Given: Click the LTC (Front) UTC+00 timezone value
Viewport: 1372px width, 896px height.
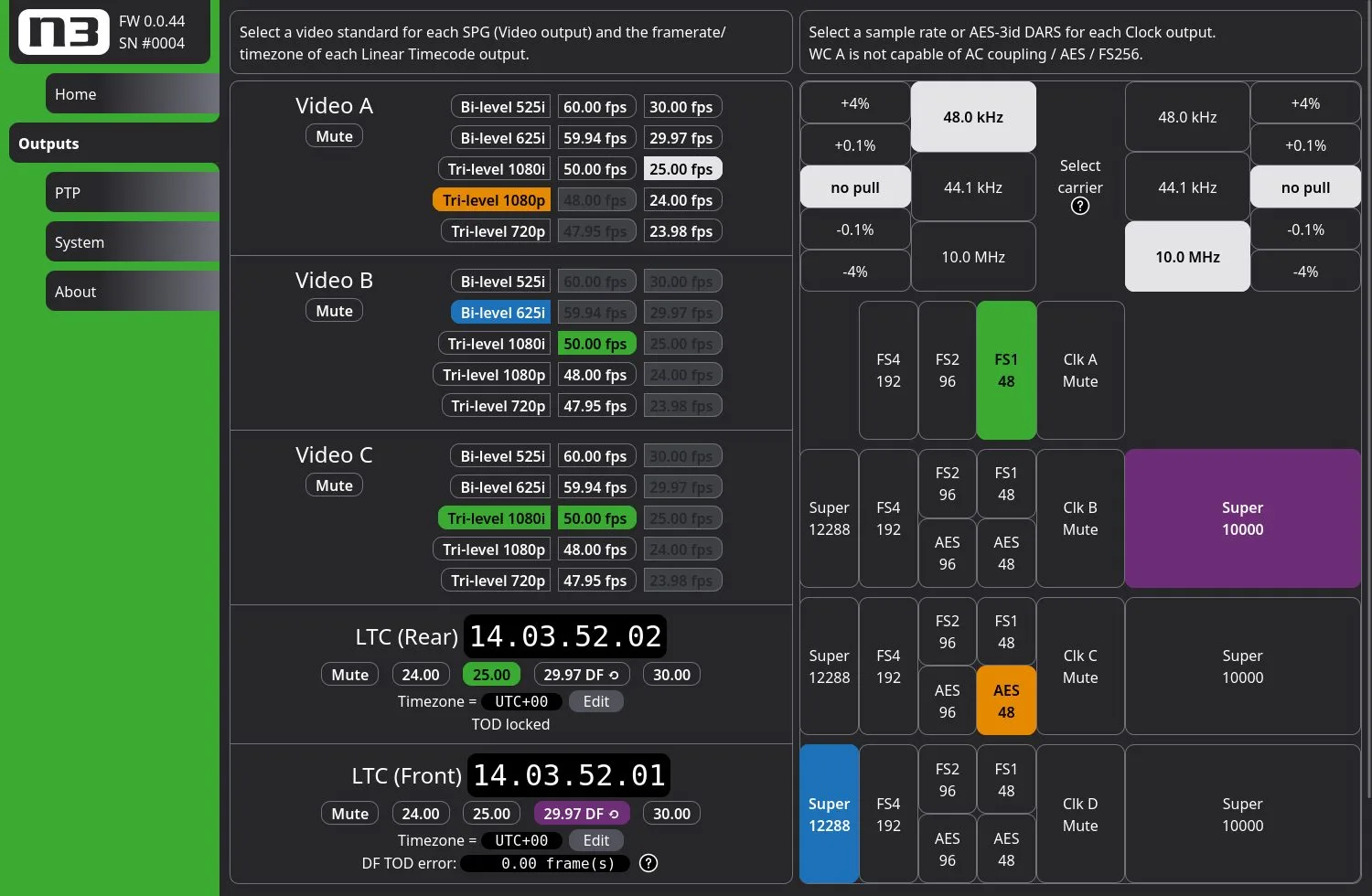Looking at the screenshot, I should click(521, 840).
